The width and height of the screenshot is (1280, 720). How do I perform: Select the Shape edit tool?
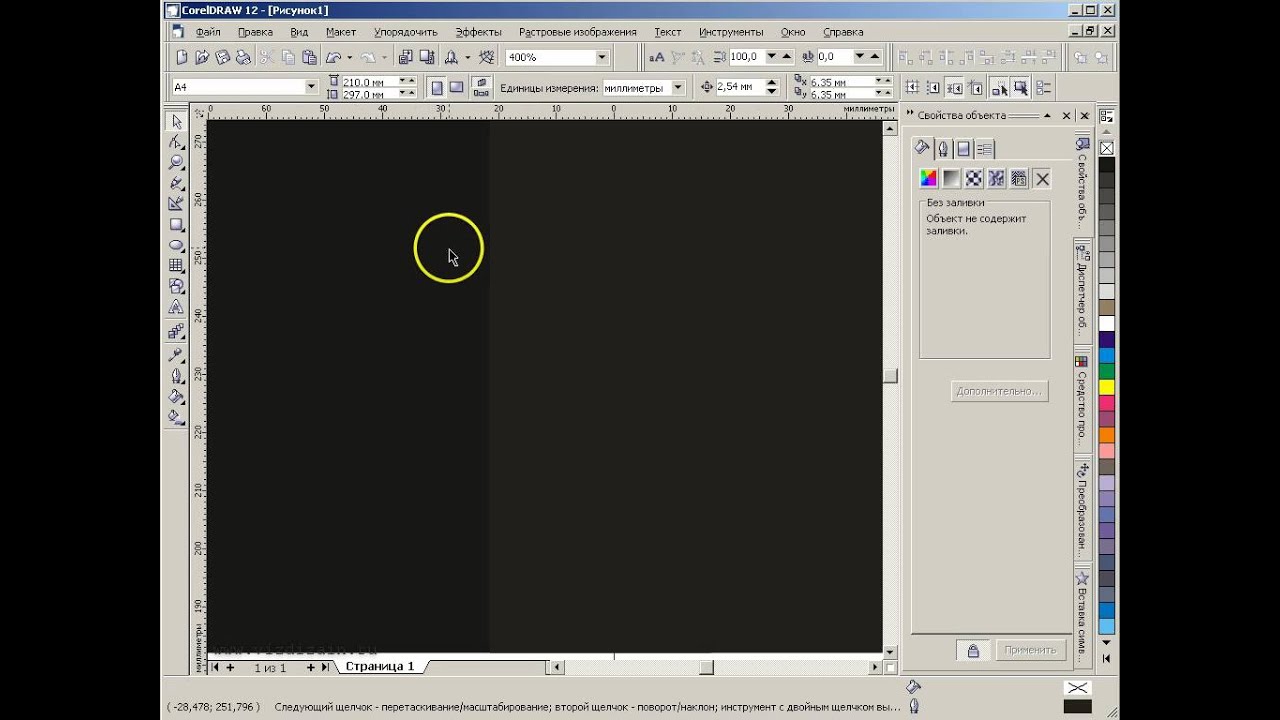[x=176, y=142]
